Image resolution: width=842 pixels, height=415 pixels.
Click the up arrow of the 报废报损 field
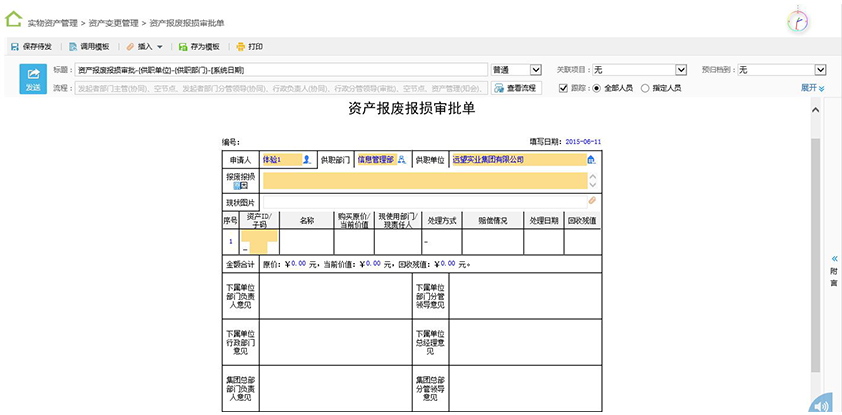coord(593,176)
